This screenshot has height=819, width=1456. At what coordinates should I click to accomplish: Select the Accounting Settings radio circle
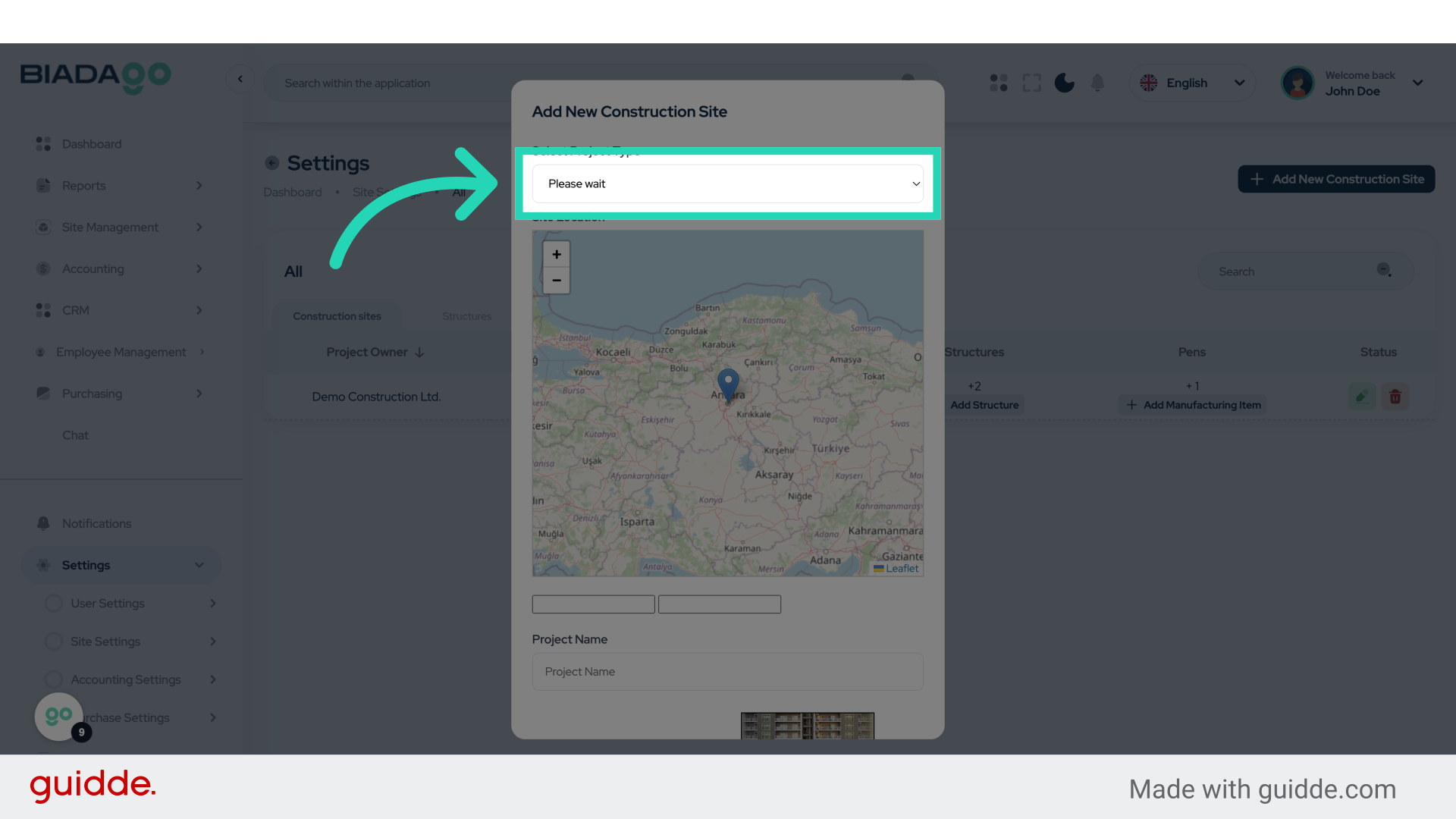[54, 679]
